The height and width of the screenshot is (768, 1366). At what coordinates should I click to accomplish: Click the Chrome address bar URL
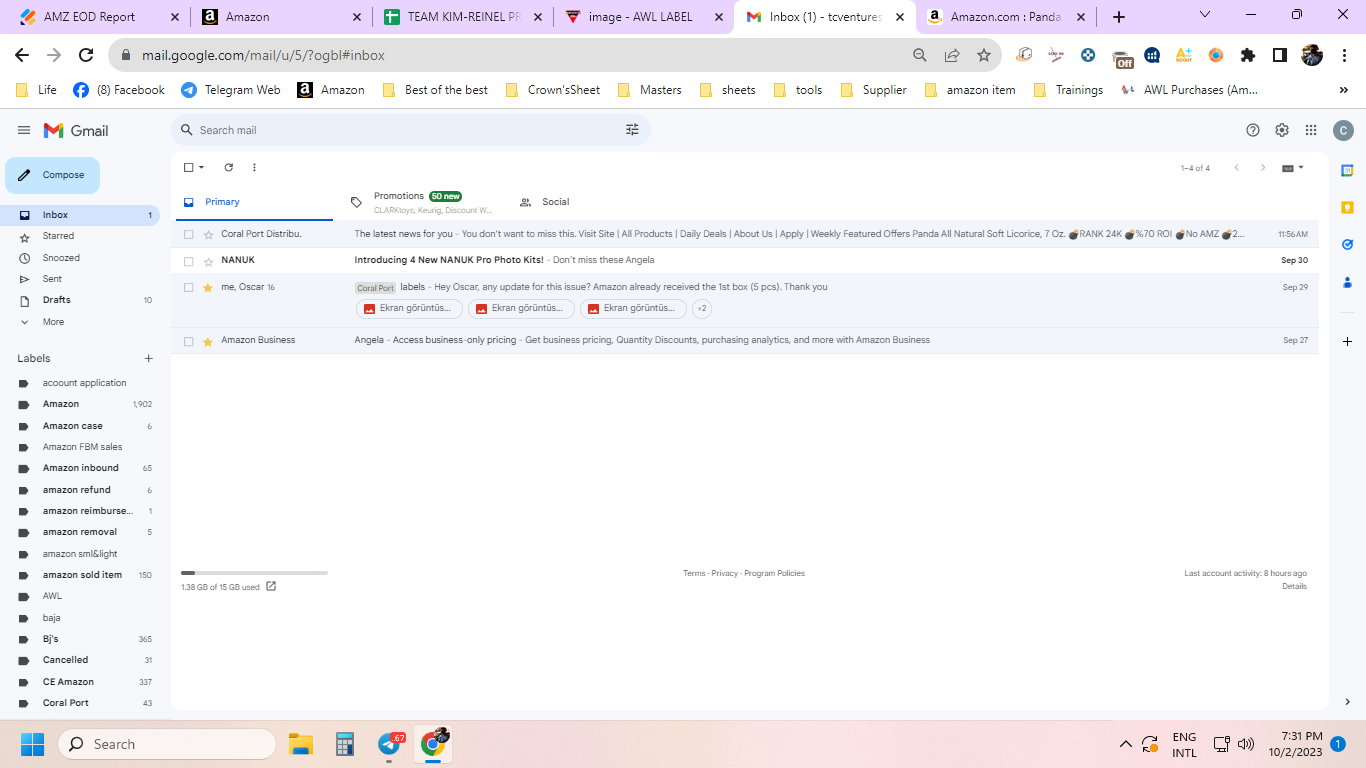coord(263,56)
